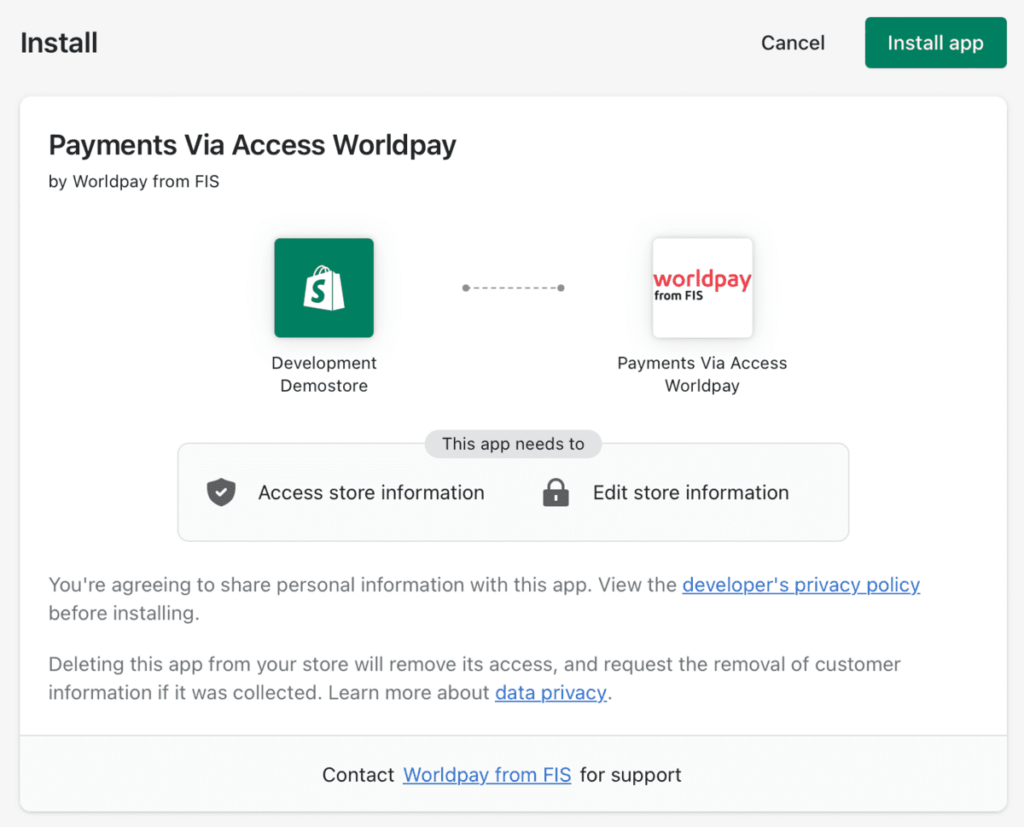Click the Payments Via Access Worldpay heading
Image resolution: width=1024 pixels, height=827 pixels.
click(x=251, y=145)
